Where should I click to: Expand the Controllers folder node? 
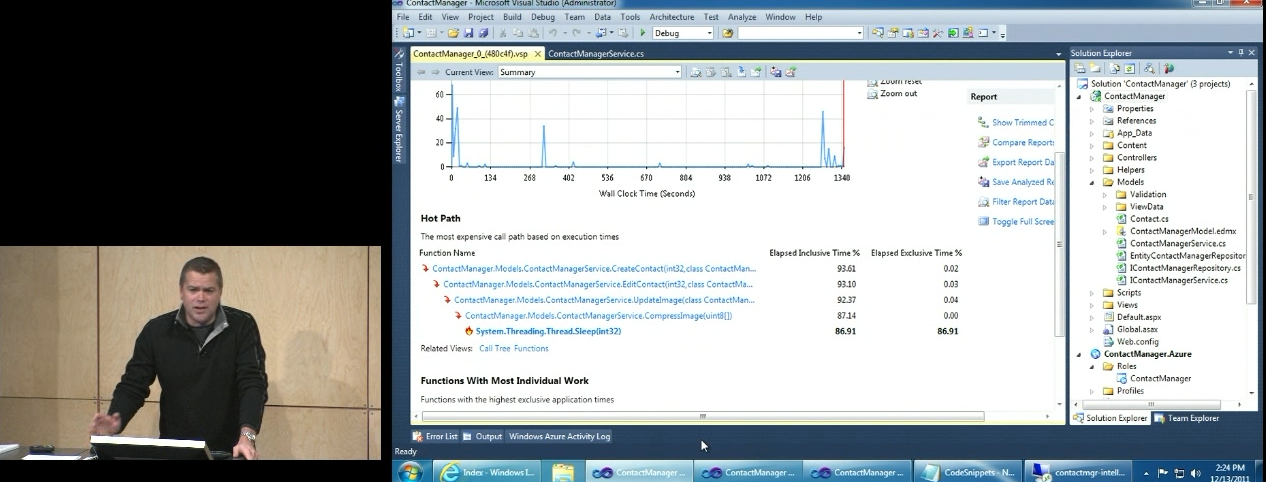(1092, 157)
